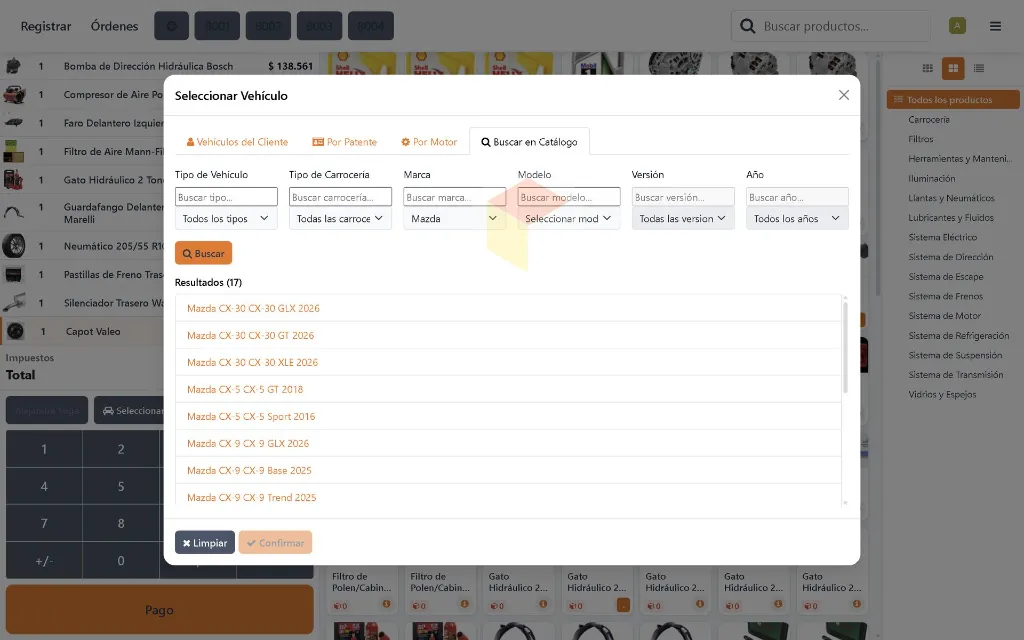
Task: Open the Seleccionar modelo dropdown
Action: click(569, 219)
